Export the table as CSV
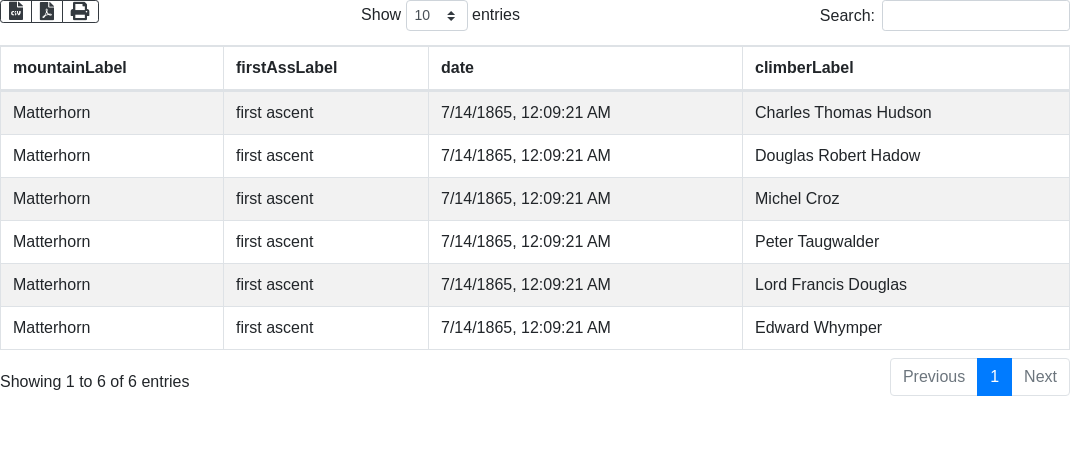1070x450 pixels. pos(16,11)
